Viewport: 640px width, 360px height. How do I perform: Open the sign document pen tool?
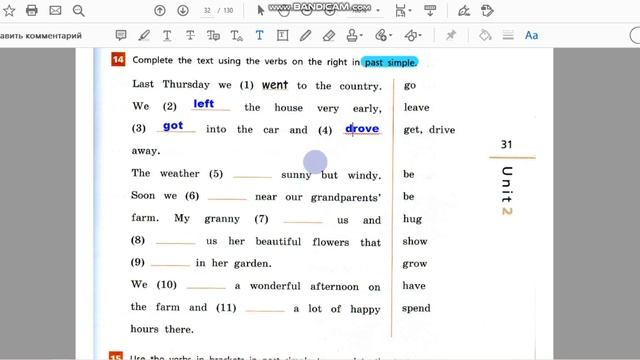point(464,11)
